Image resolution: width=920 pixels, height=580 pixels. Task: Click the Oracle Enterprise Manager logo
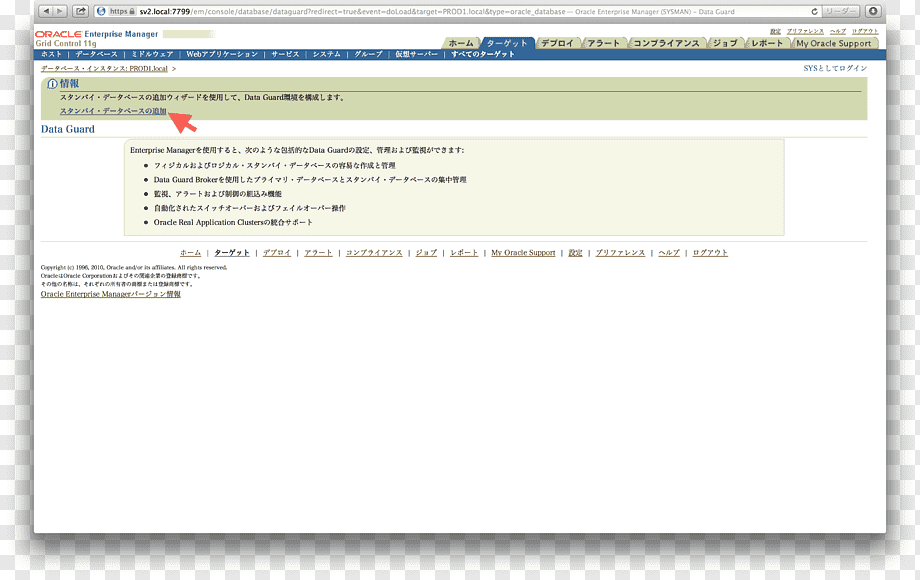point(96,34)
